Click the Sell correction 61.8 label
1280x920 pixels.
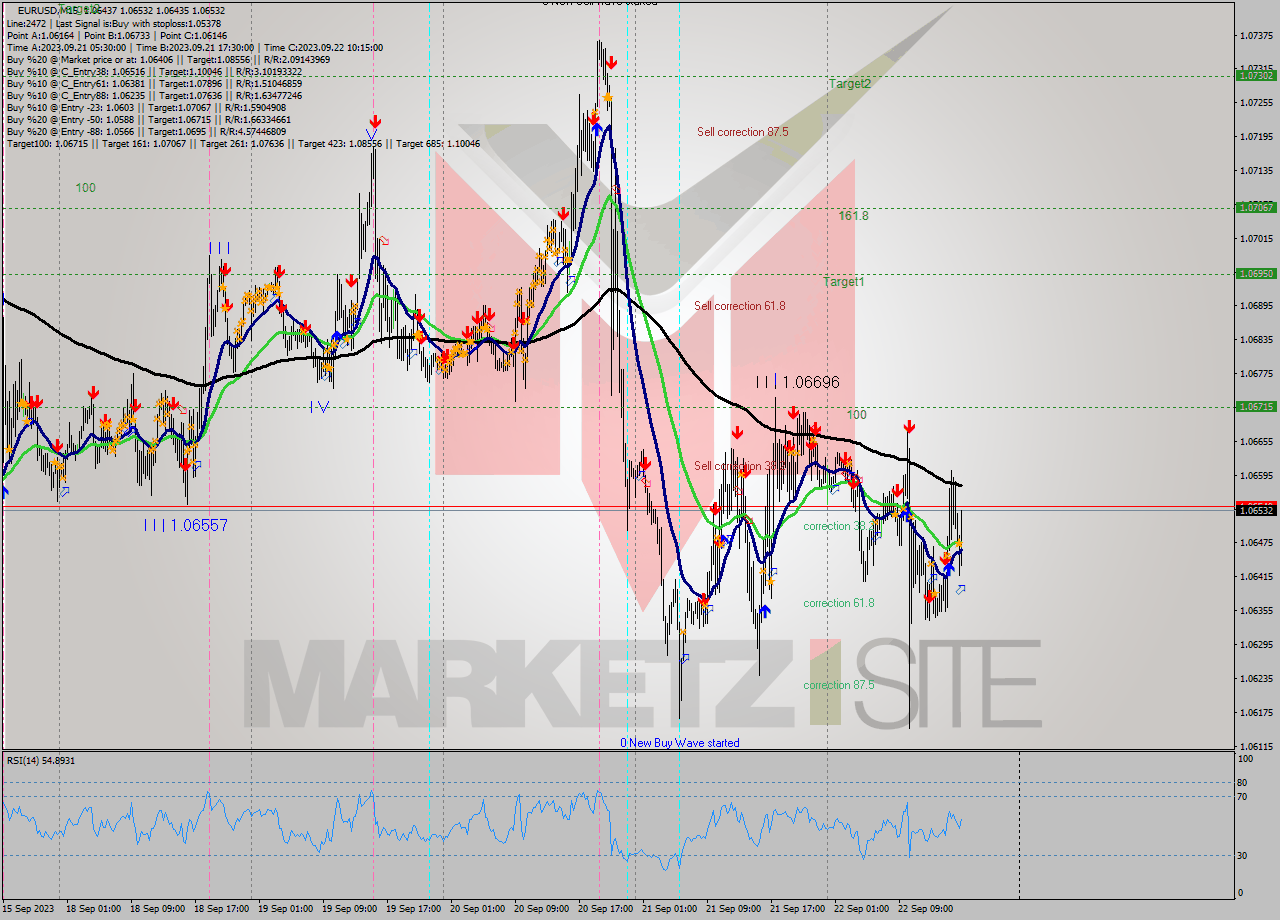pyautogui.click(x=740, y=306)
